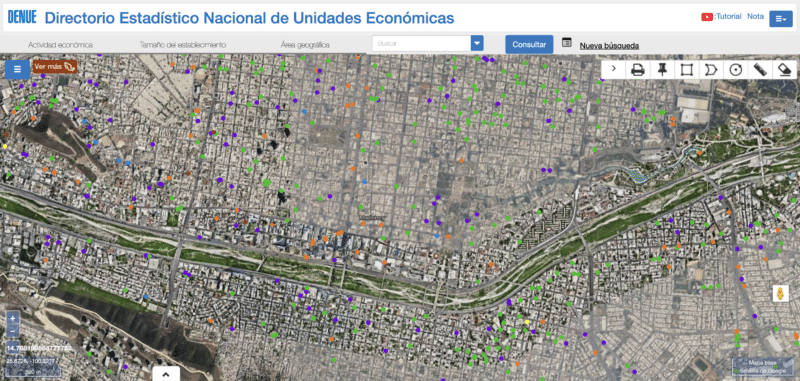Screen dimensions: 800x381
Task: Click the table icon beside Nueva búsqueda
Action: point(566,42)
